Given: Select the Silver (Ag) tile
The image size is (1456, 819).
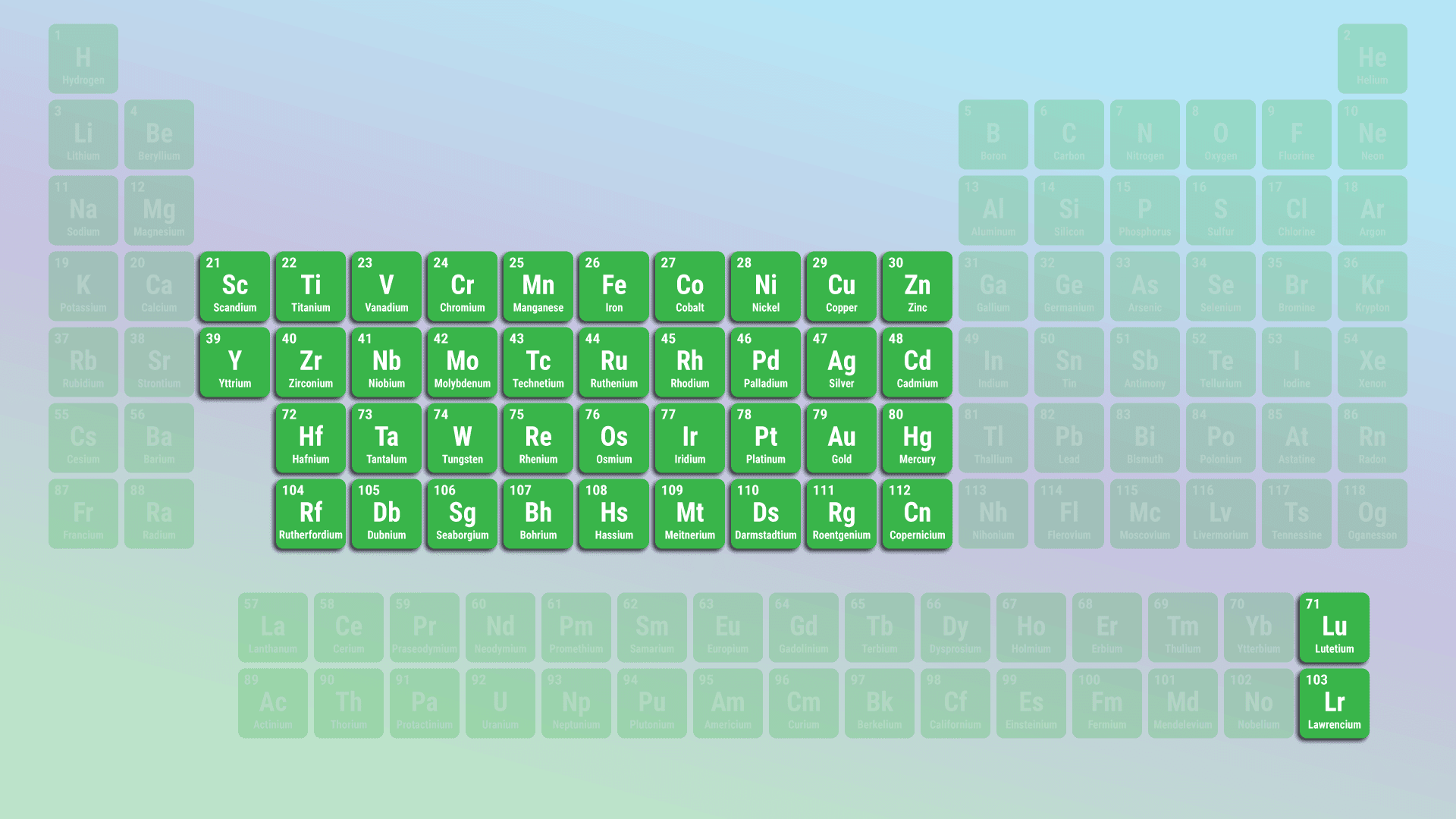Looking at the screenshot, I should pos(841,362).
